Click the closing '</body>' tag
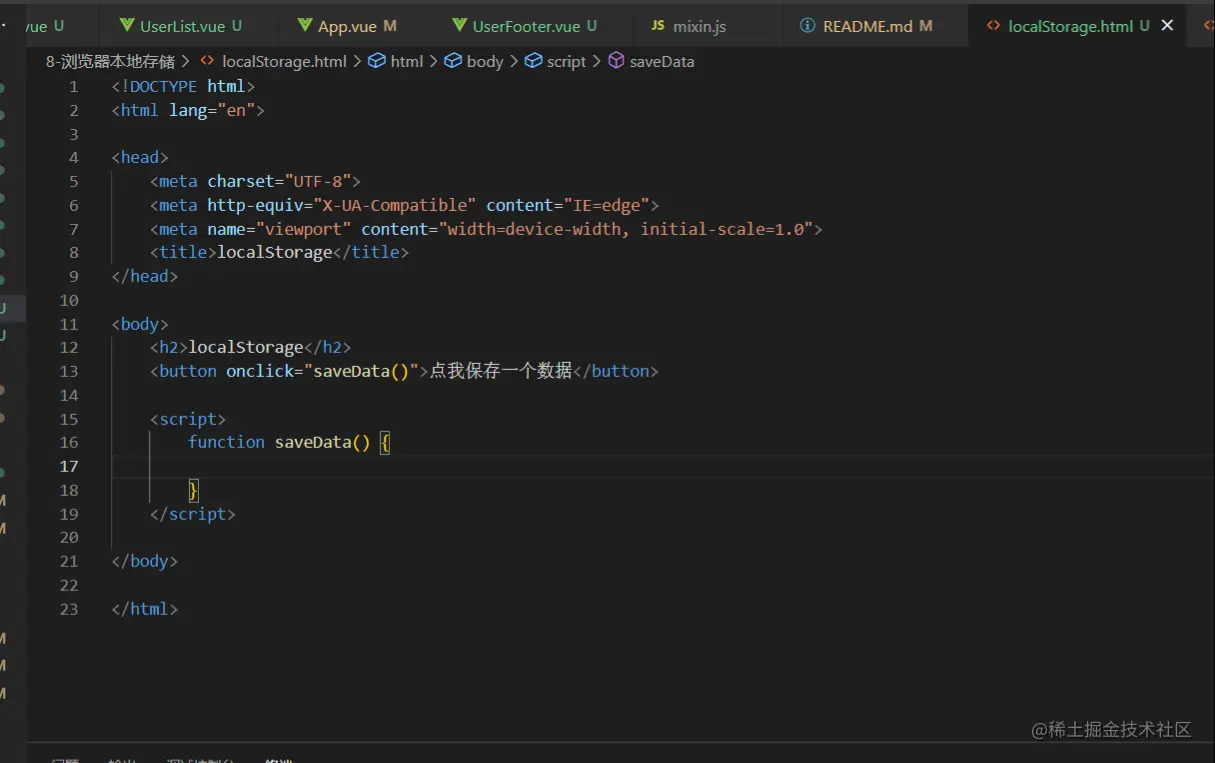 [x=145, y=561]
